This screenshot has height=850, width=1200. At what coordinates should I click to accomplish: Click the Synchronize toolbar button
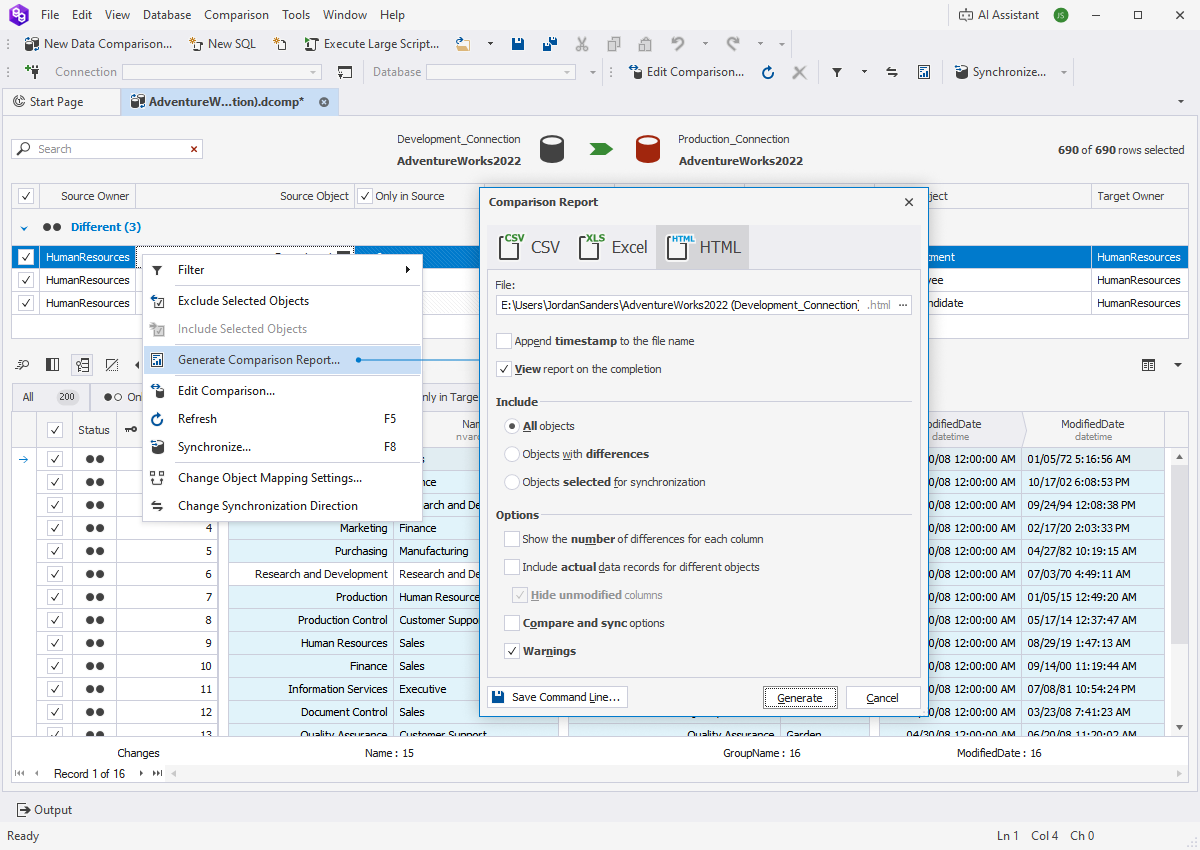(x=1000, y=72)
